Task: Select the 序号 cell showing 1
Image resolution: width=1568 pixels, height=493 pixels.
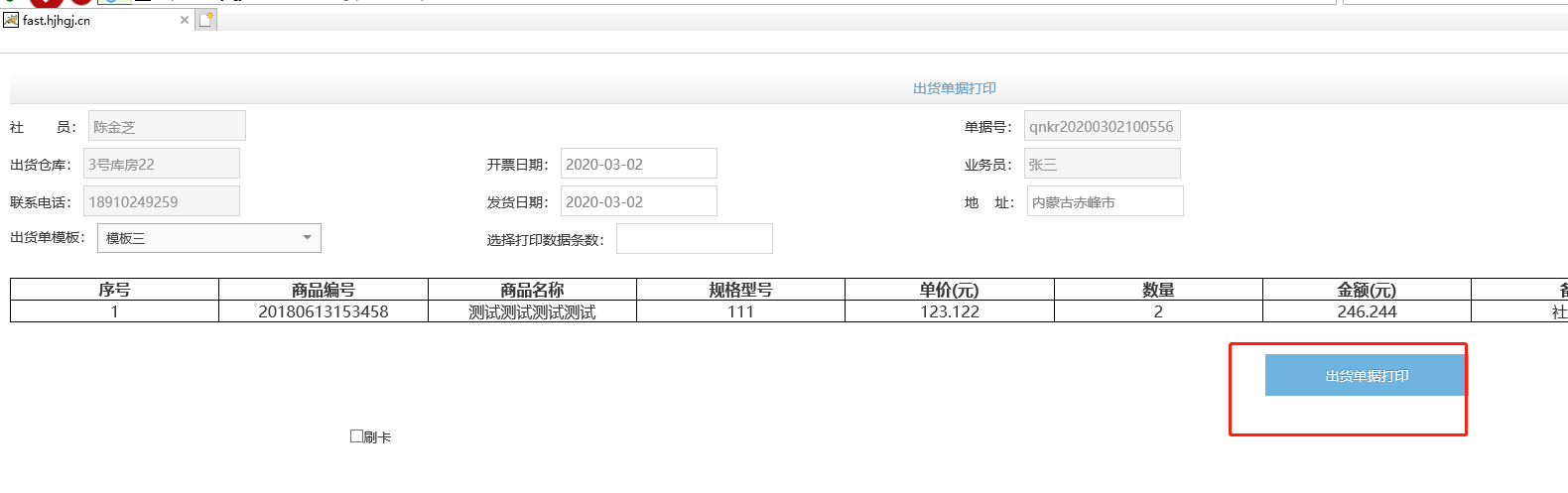Action: pos(114,311)
